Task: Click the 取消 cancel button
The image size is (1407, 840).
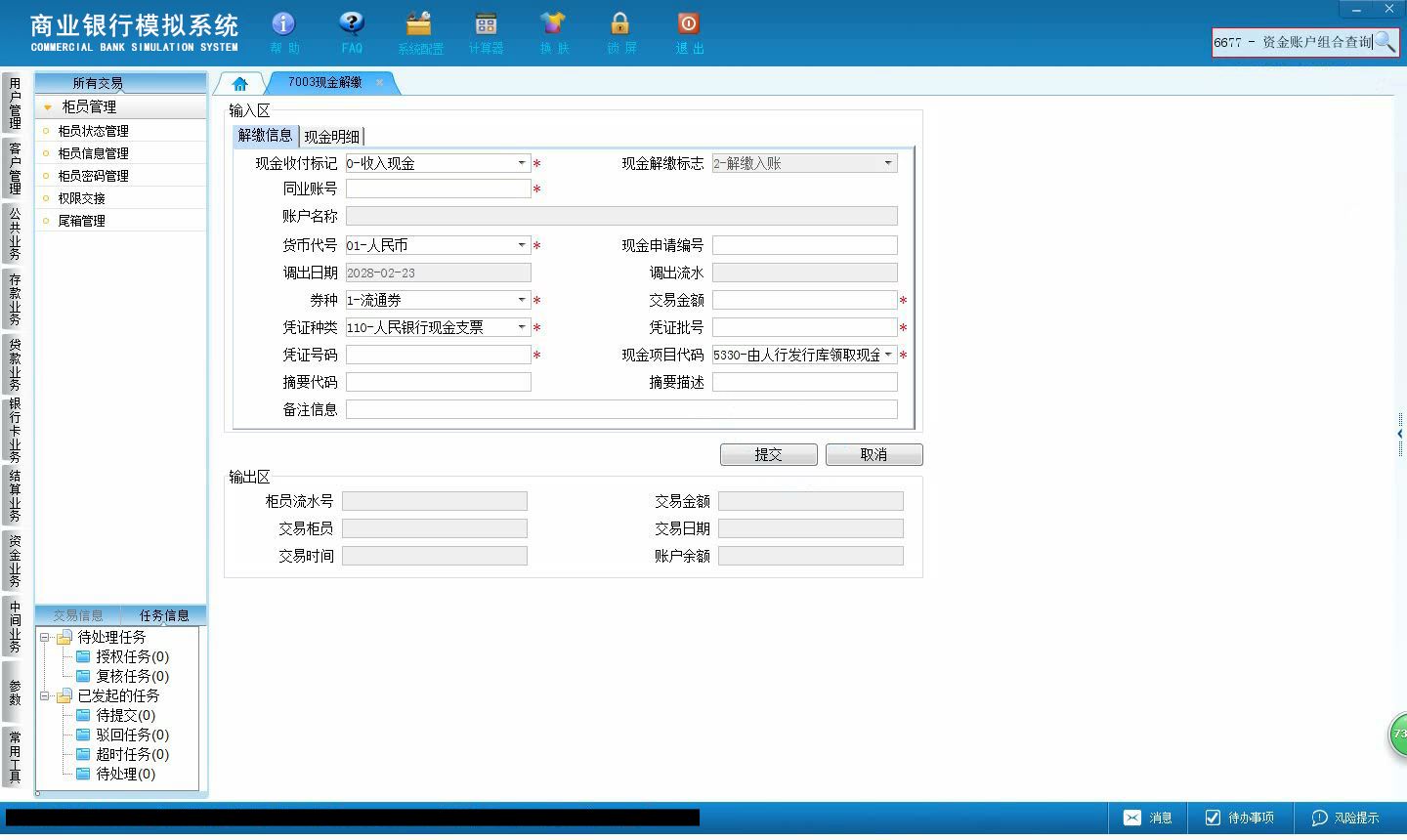Action: [x=874, y=454]
